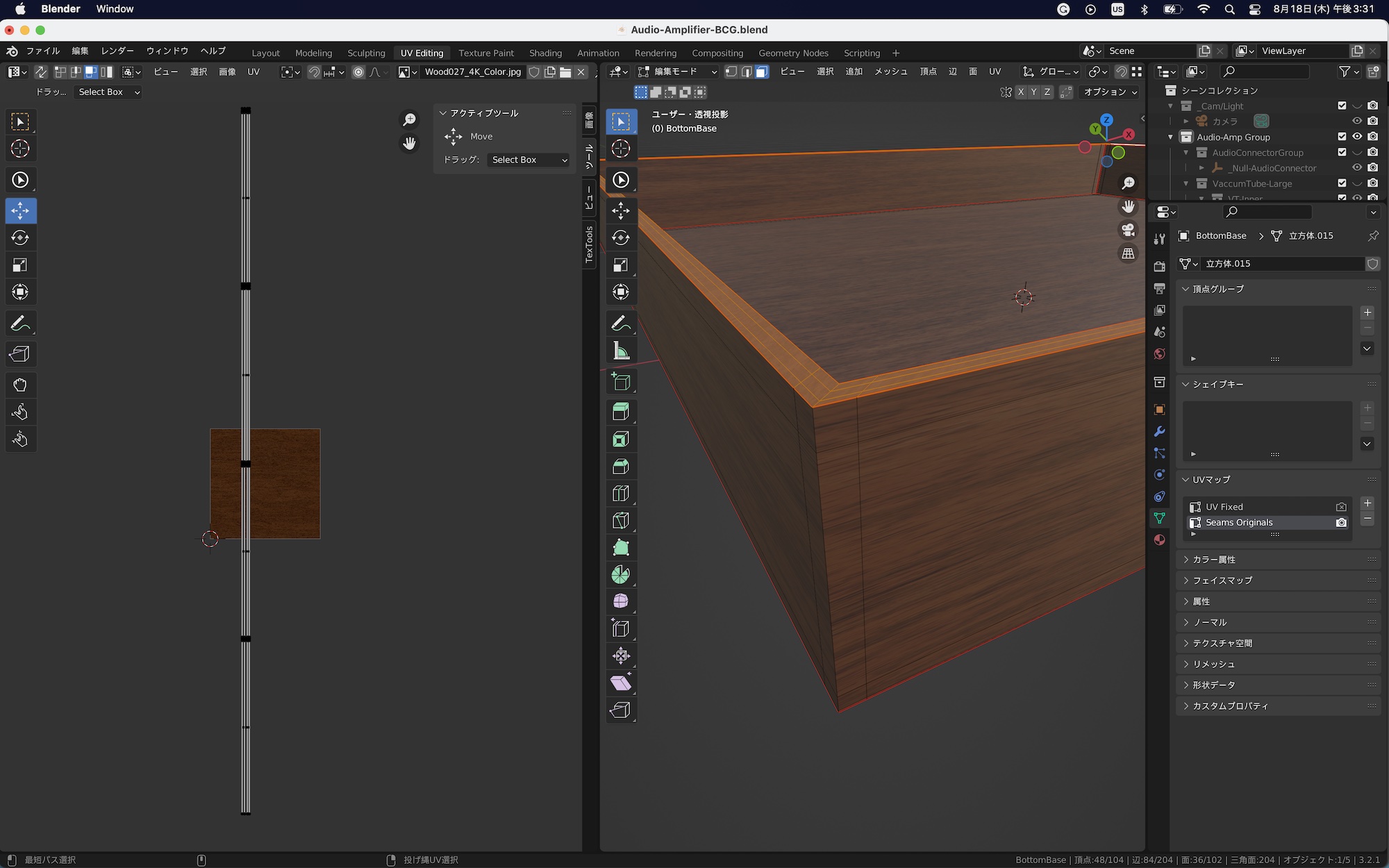Screen dimensions: 1389x868
Task: Open the 編集モード mode dropdown
Action: pyautogui.click(x=678, y=72)
